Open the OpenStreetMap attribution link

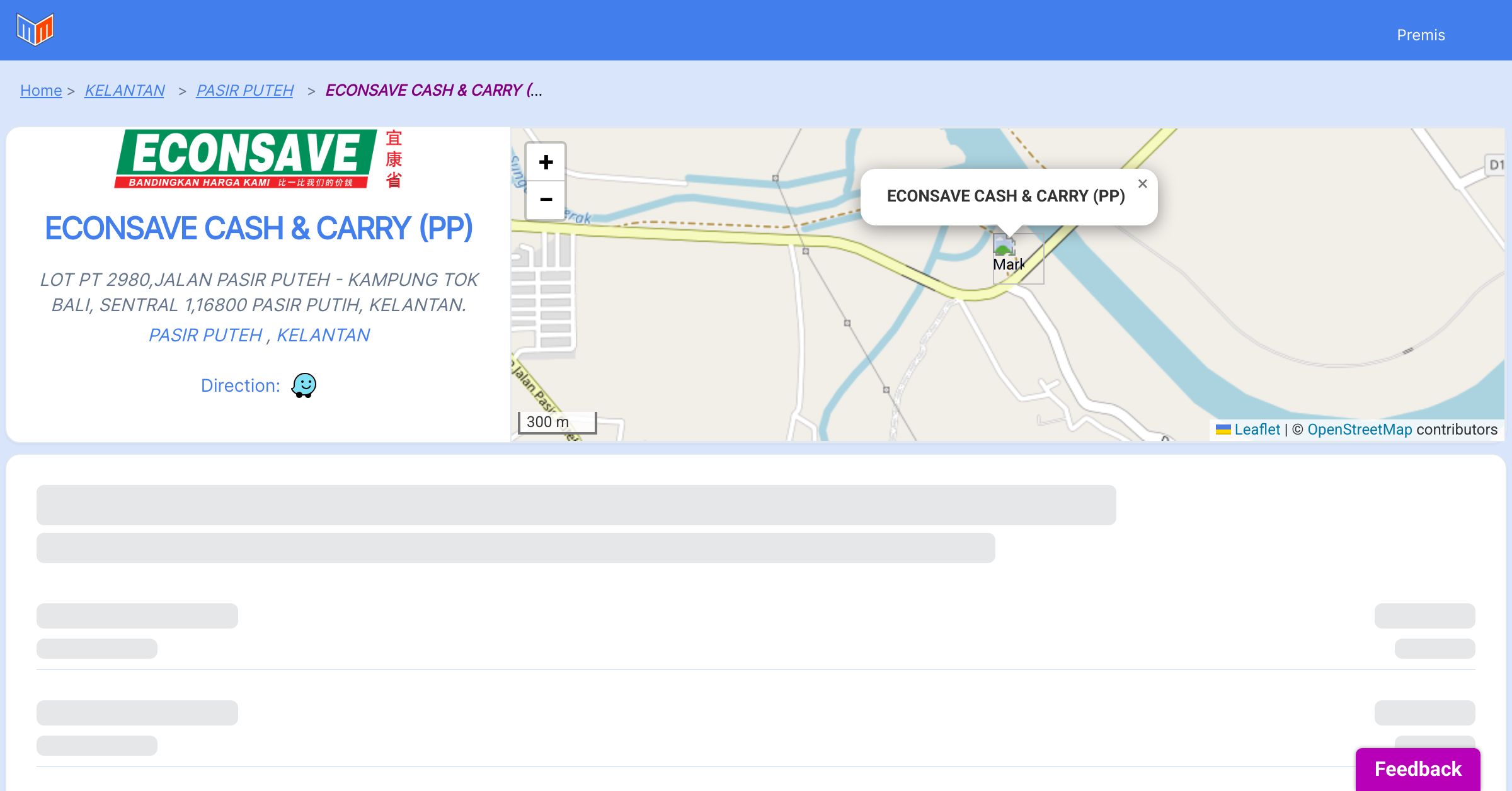(x=1360, y=430)
